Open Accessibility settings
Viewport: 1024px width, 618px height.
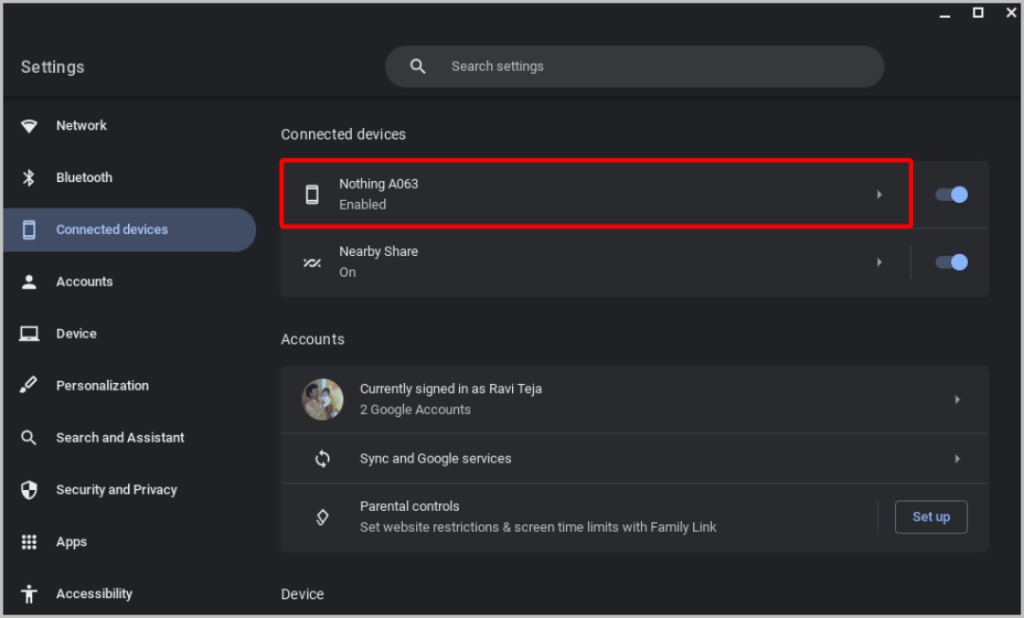tap(129, 594)
